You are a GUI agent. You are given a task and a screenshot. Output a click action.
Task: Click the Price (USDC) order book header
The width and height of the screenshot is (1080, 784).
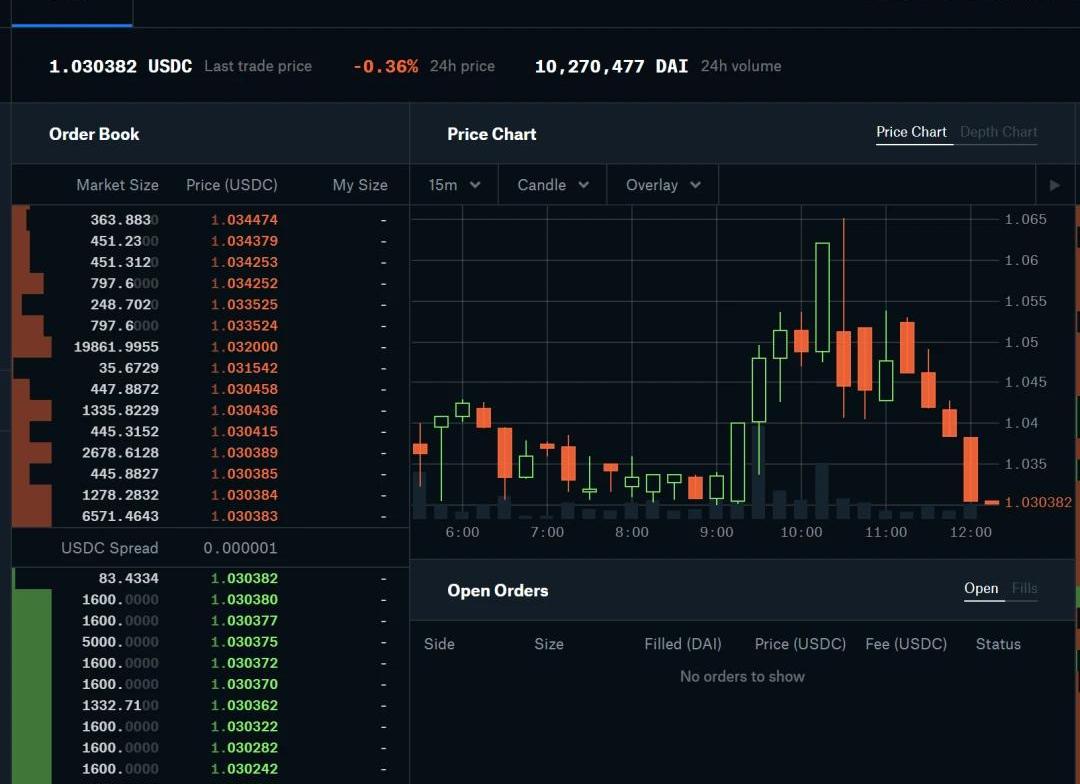pyautogui.click(x=232, y=185)
